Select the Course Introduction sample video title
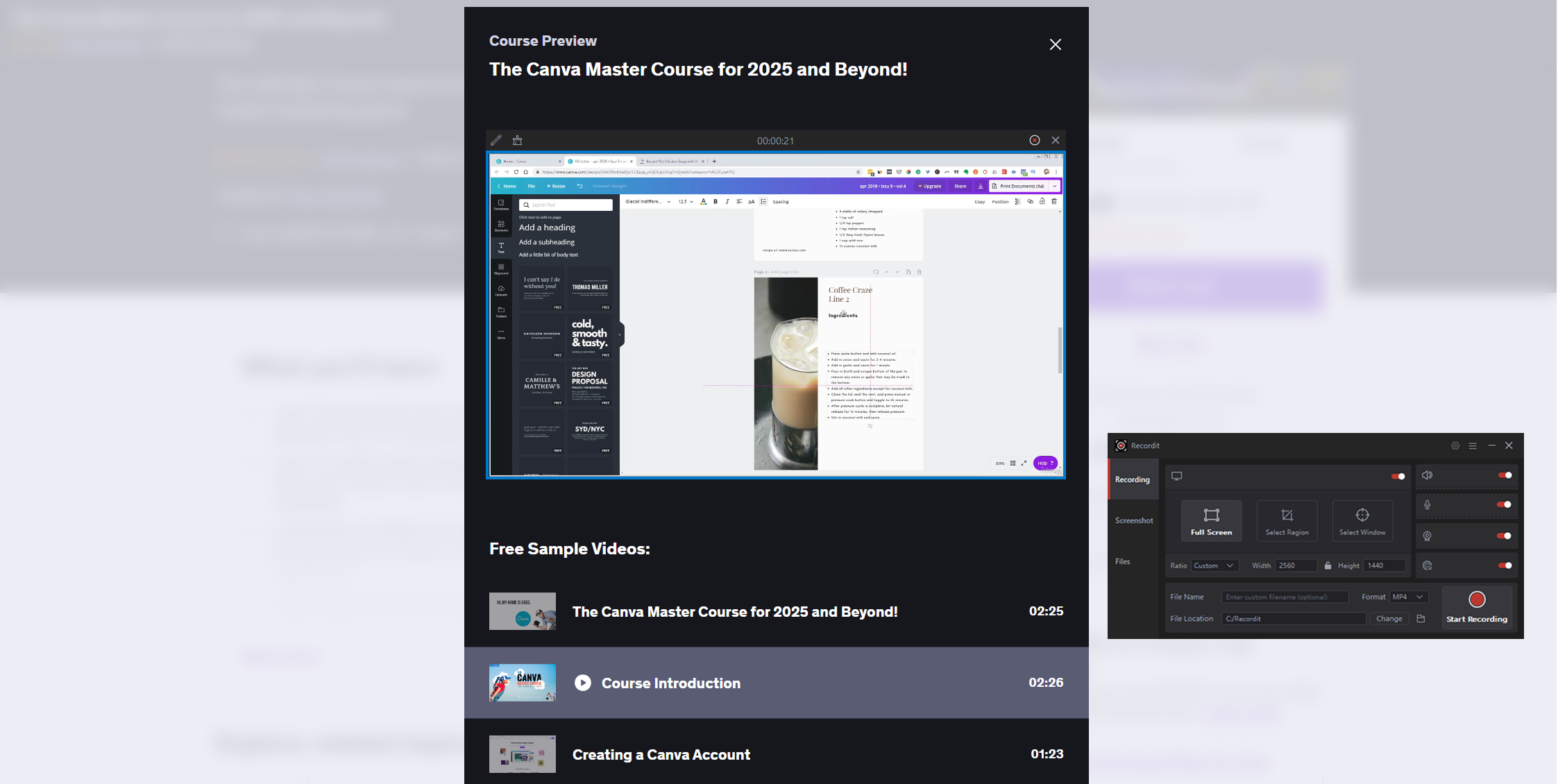1558x784 pixels. 671,683
